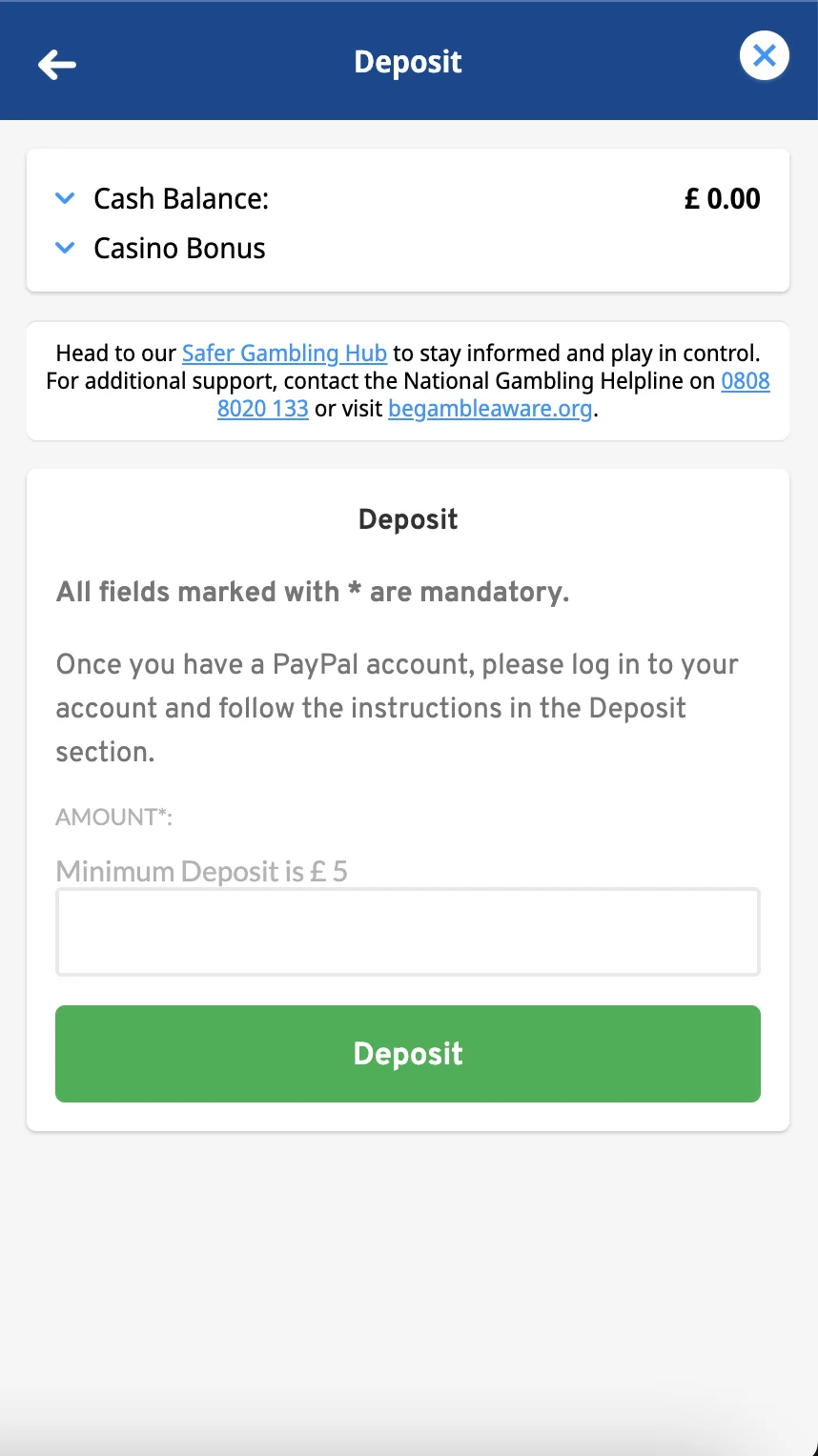This screenshot has width=818, height=1456.
Task: Click the AMOUNT* field label
Action: coord(114,817)
